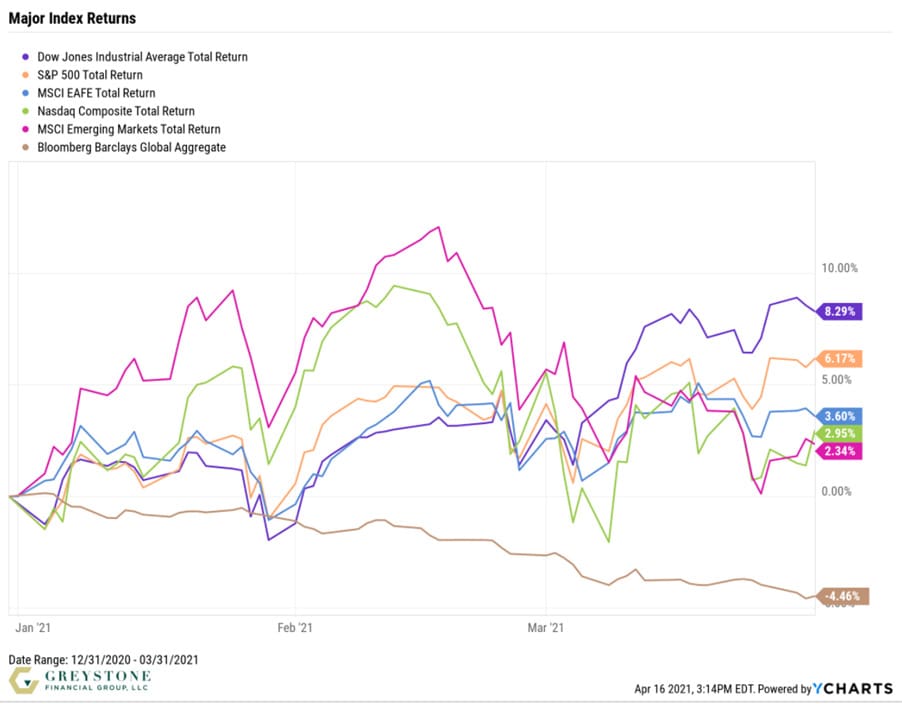Viewport: 902px width, 704px height.
Task: Click the 2.34% Emerging Markets value tag
Action: coord(840,451)
